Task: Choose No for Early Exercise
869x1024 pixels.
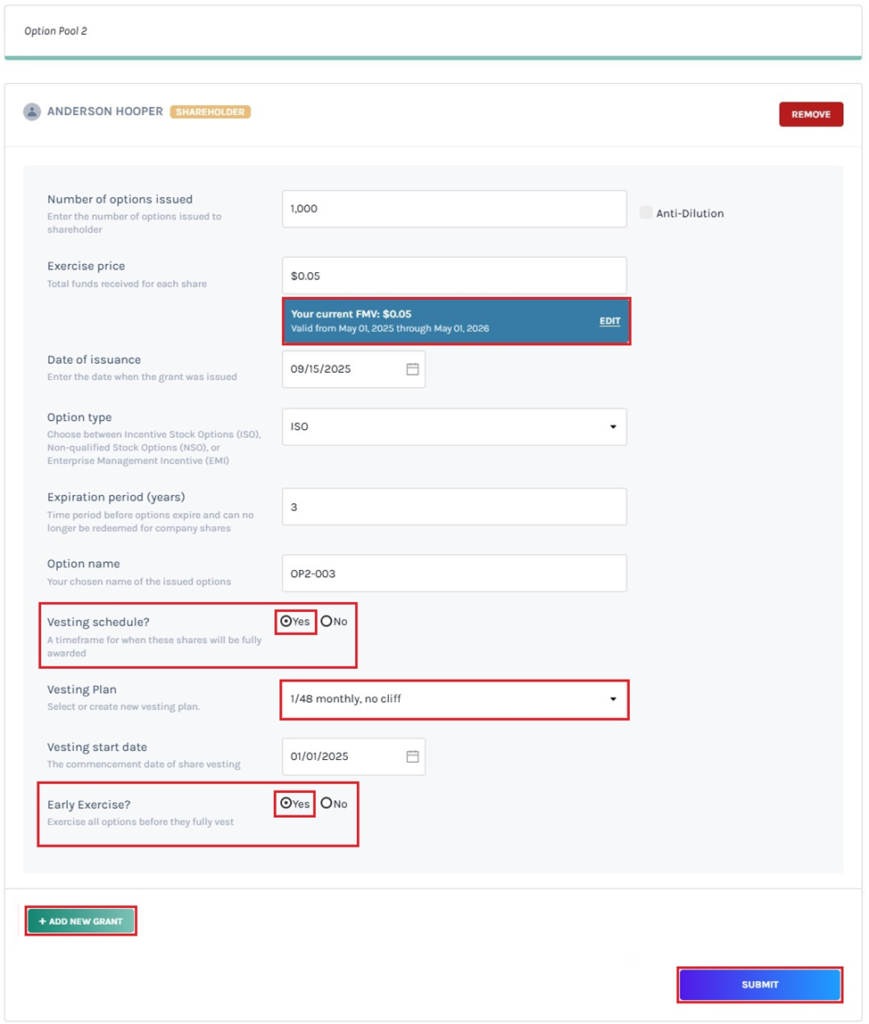Action: point(327,804)
